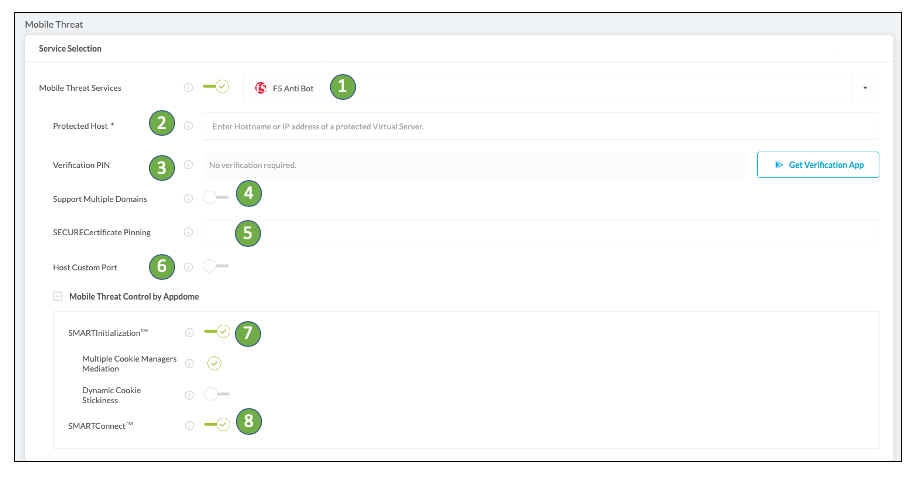Viewport: 917px width, 478px height.
Task: Click info icon beside Host Custom Port
Action: [188, 267]
